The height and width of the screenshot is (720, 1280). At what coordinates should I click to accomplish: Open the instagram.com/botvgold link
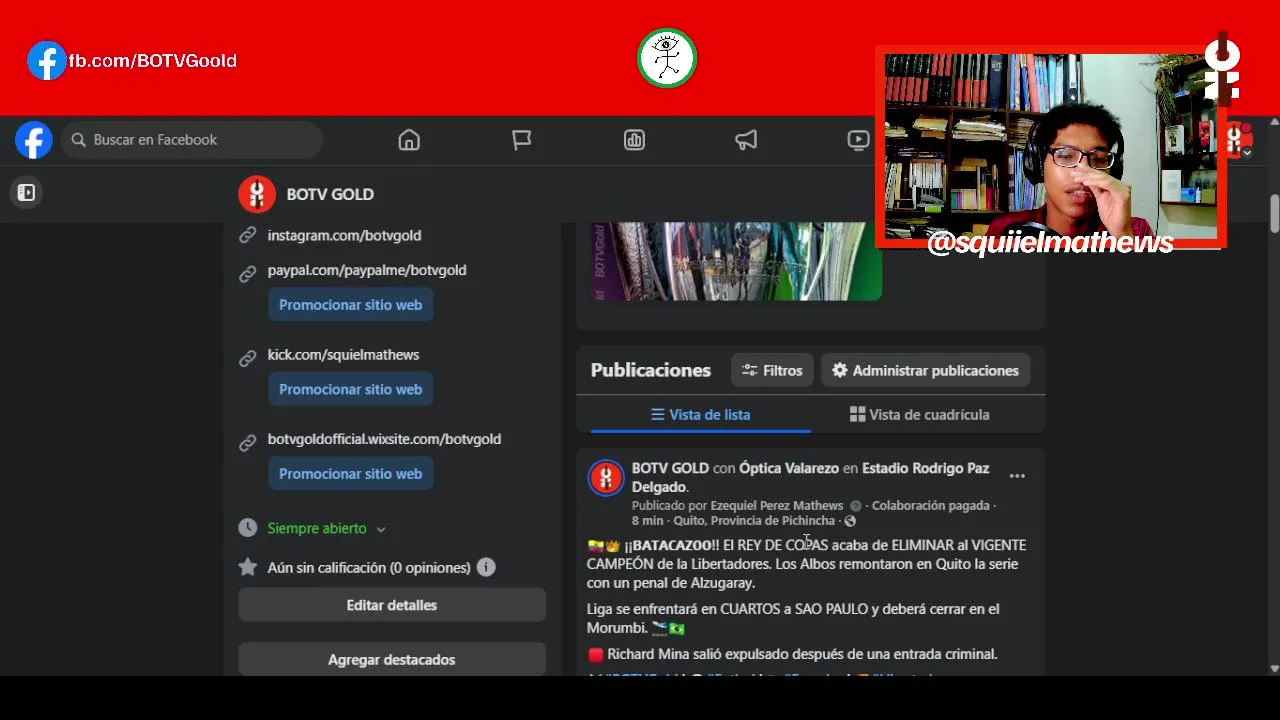click(344, 236)
